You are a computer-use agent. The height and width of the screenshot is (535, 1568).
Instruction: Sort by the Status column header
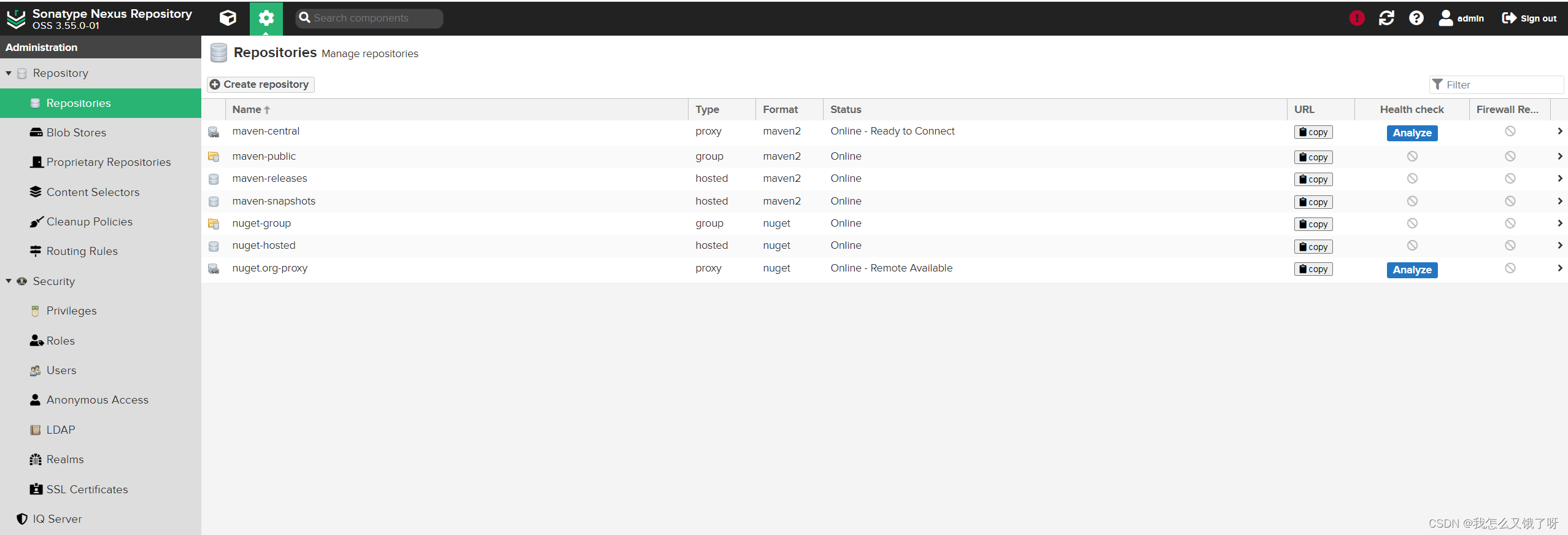[x=1055, y=109]
